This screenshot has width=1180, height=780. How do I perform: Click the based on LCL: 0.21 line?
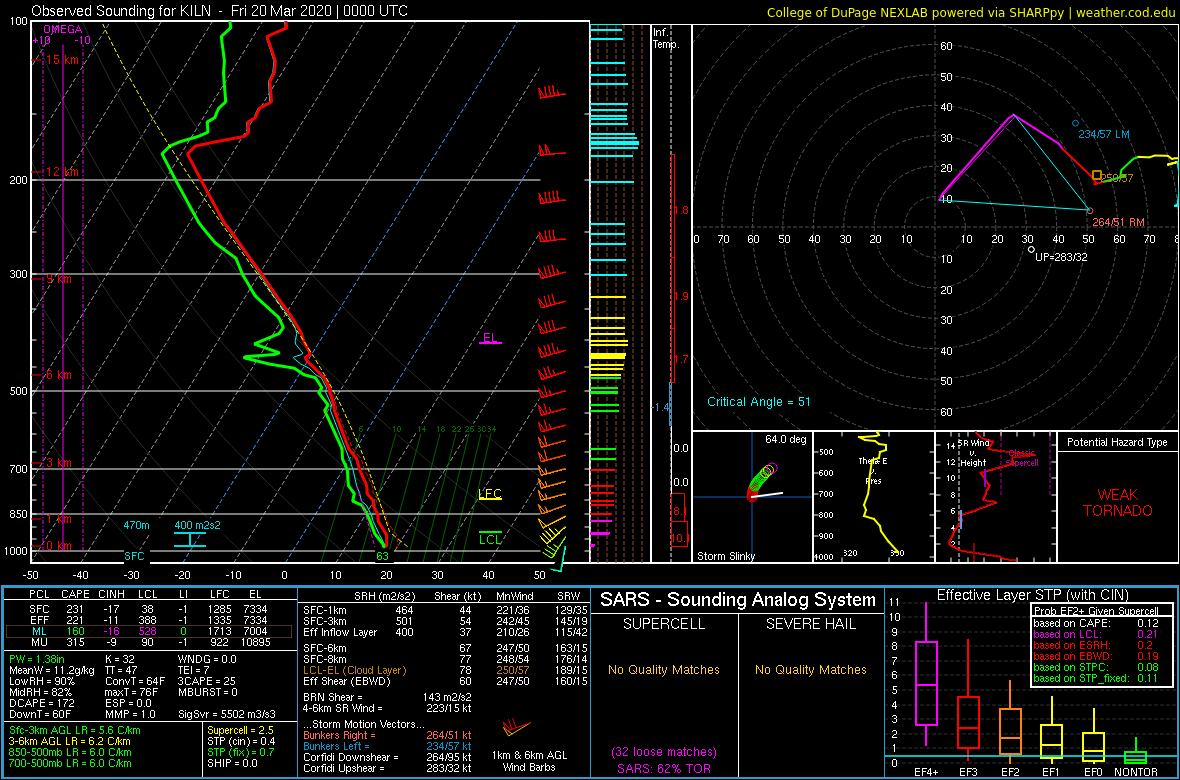coord(1095,634)
